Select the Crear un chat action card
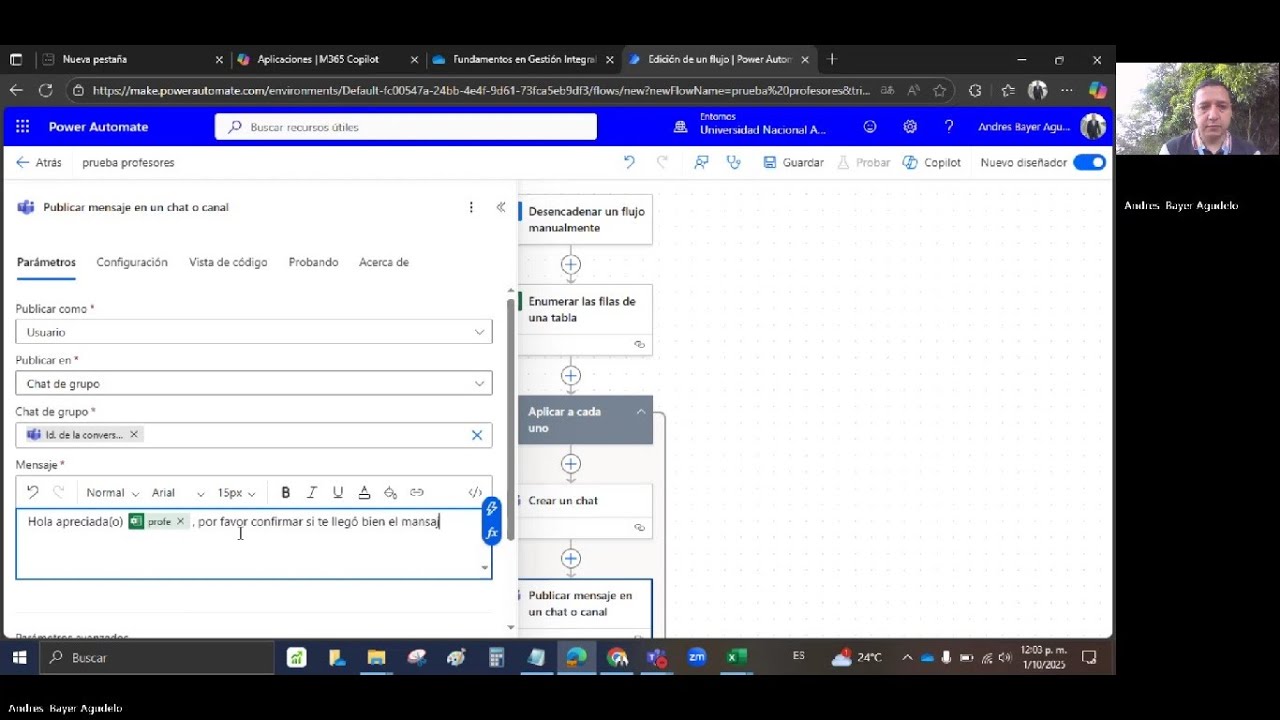The width and height of the screenshot is (1280, 720). (585, 511)
